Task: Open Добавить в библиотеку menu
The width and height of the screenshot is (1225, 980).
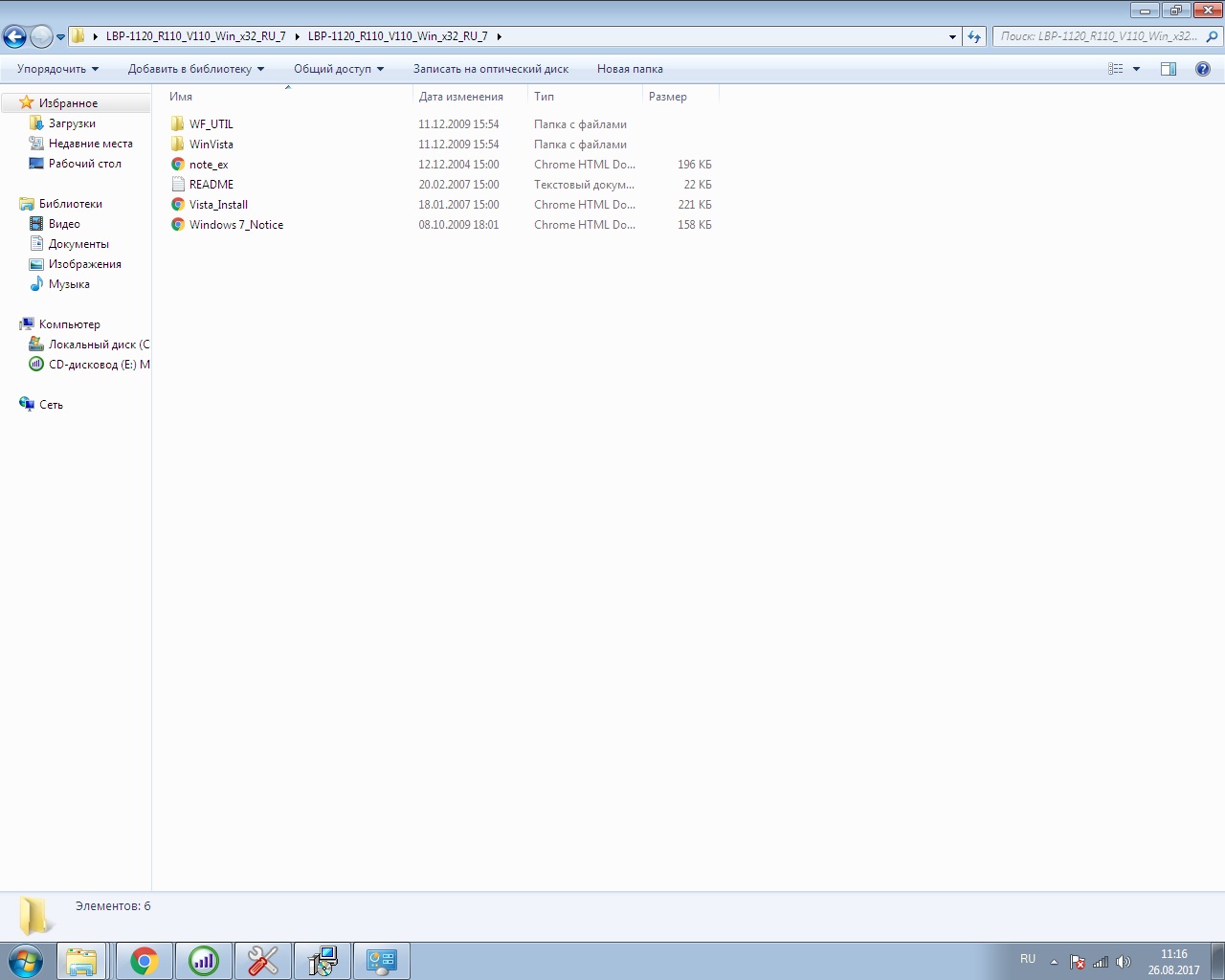Action: pyautogui.click(x=195, y=69)
